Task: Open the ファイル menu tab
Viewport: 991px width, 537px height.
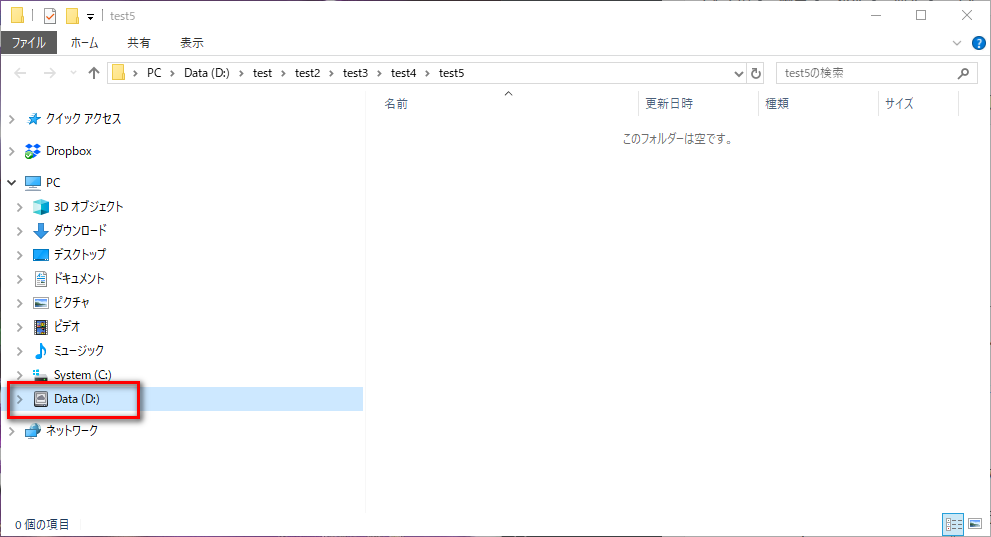Action: pyautogui.click(x=28, y=43)
